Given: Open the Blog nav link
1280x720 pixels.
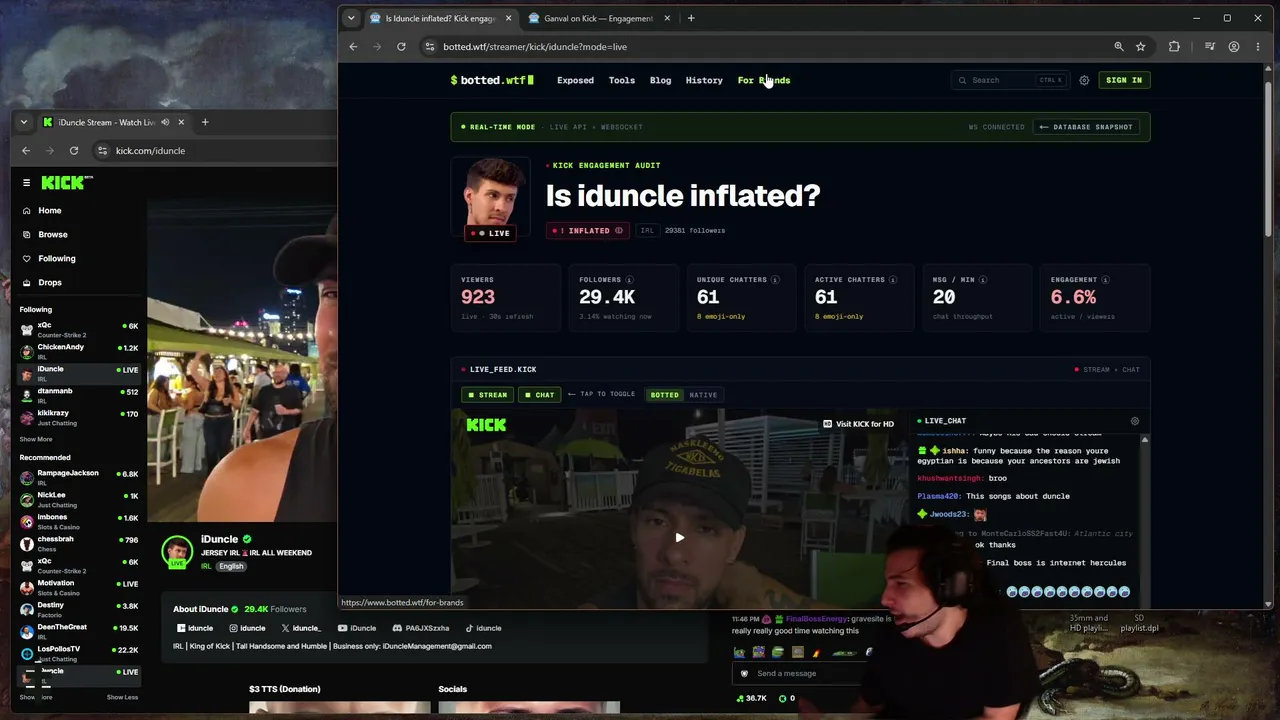Looking at the screenshot, I should 660,80.
